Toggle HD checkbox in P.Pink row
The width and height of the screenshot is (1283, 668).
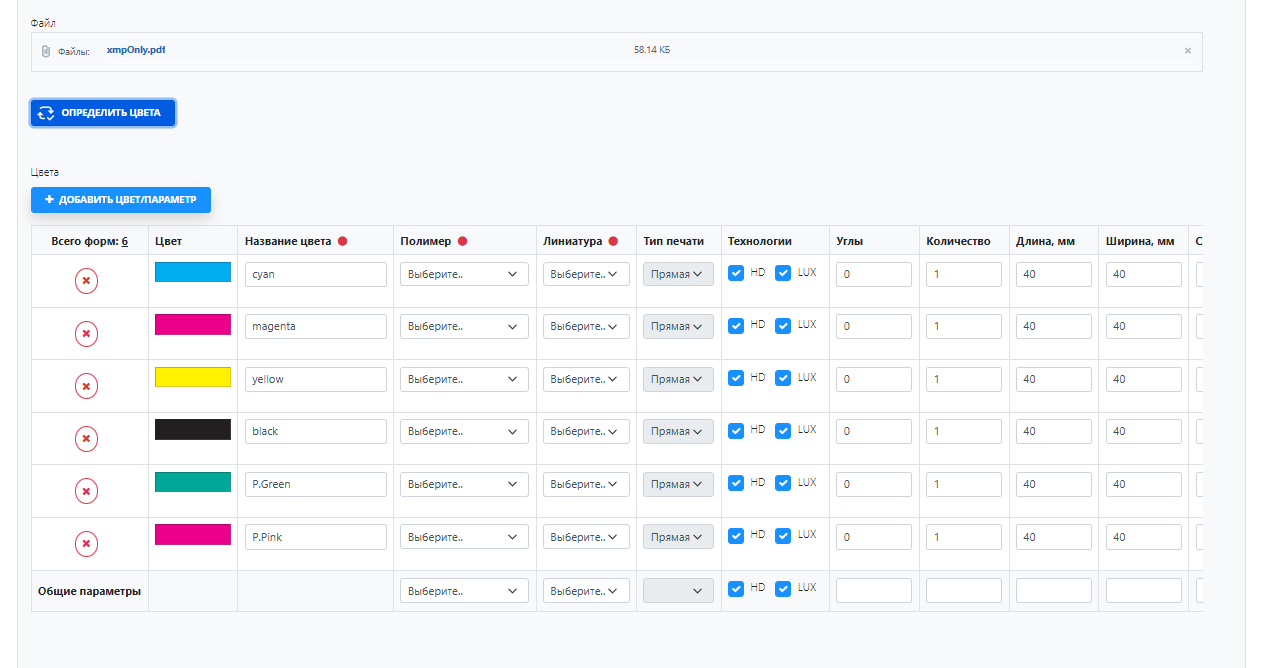pyautogui.click(x=736, y=536)
